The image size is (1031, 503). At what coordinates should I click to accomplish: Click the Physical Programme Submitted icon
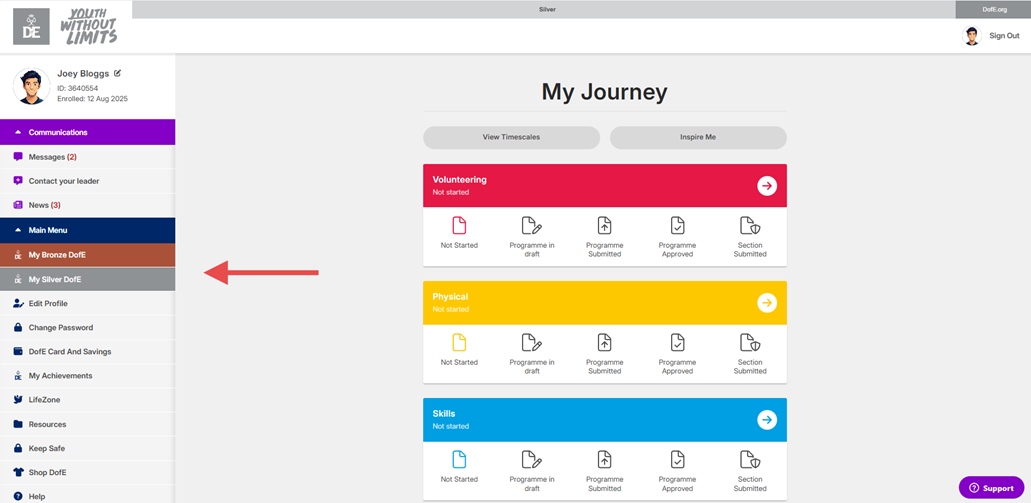click(604, 343)
